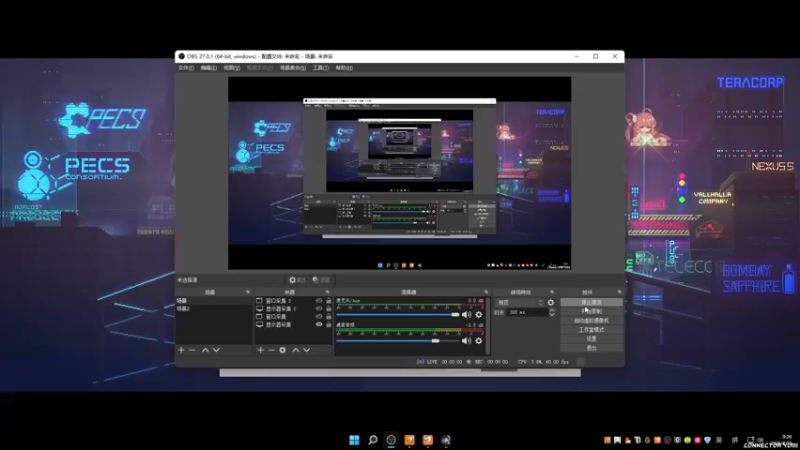This screenshot has height=450, width=800.
Task: Decrease transition duration with down arrow
Action: point(552,314)
